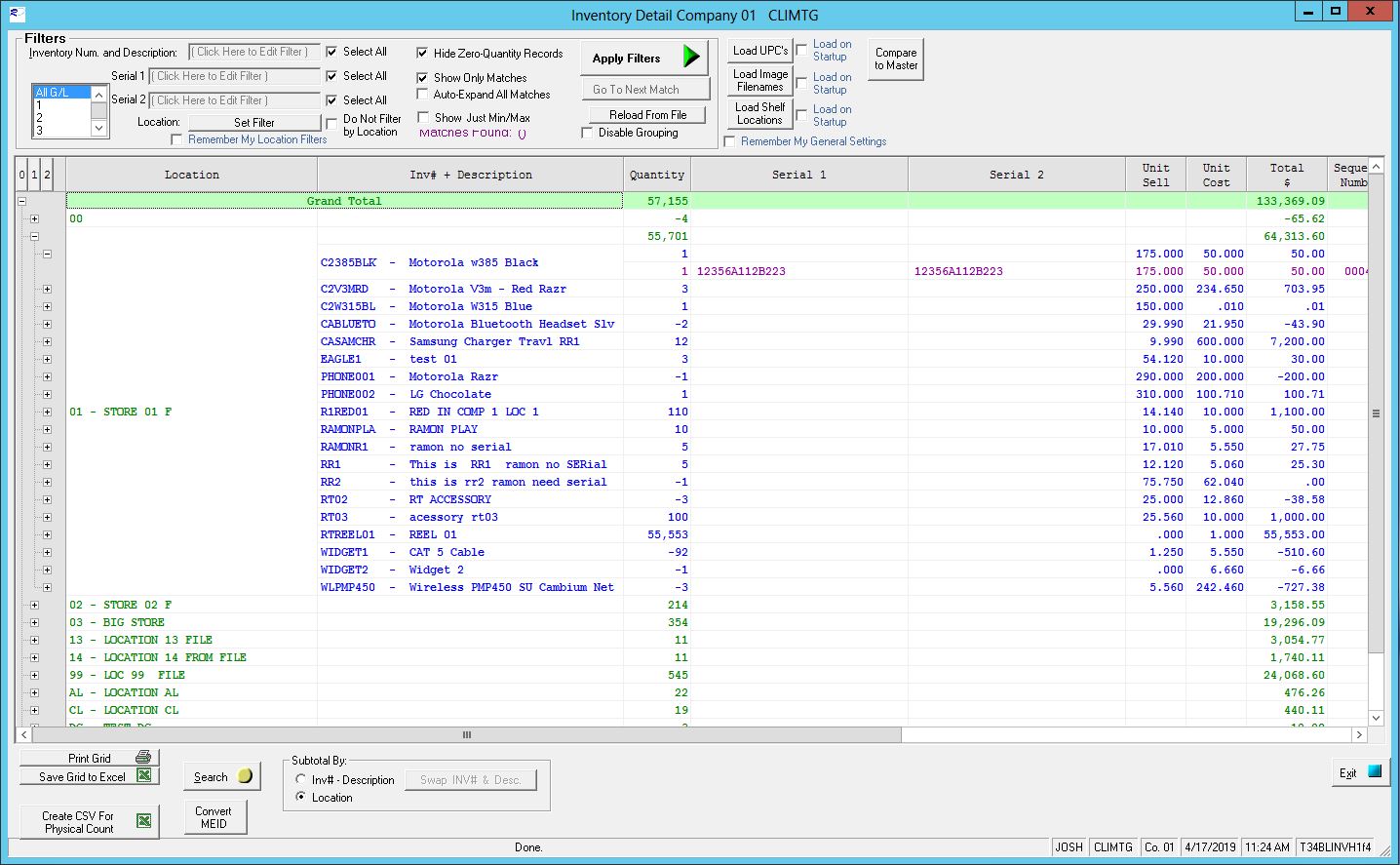This screenshot has height=865, width=1400.
Task: Select the WIDGET1 CAT 5 Cable row
Action: coord(471,552)
